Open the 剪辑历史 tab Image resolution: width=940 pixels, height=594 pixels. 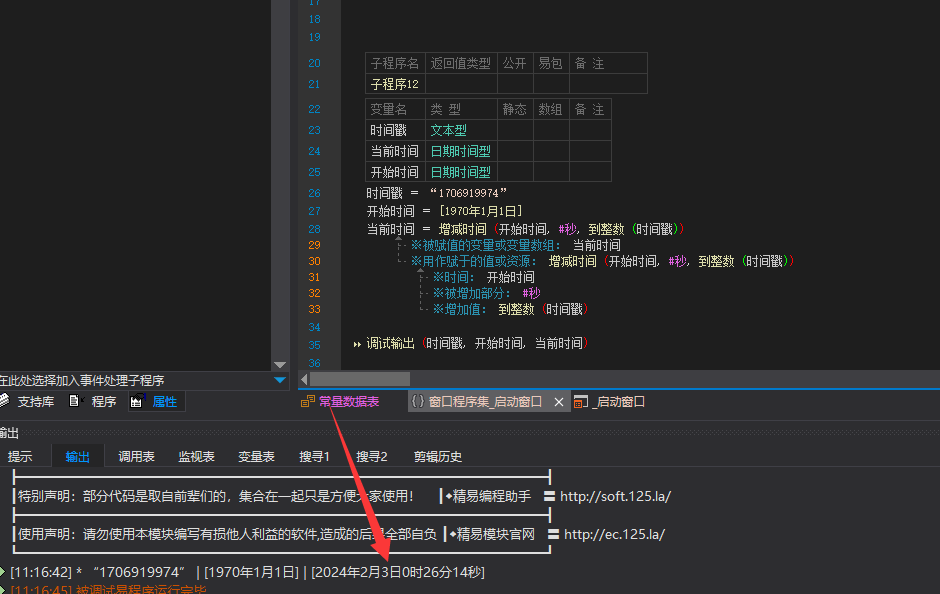[438, 457]
